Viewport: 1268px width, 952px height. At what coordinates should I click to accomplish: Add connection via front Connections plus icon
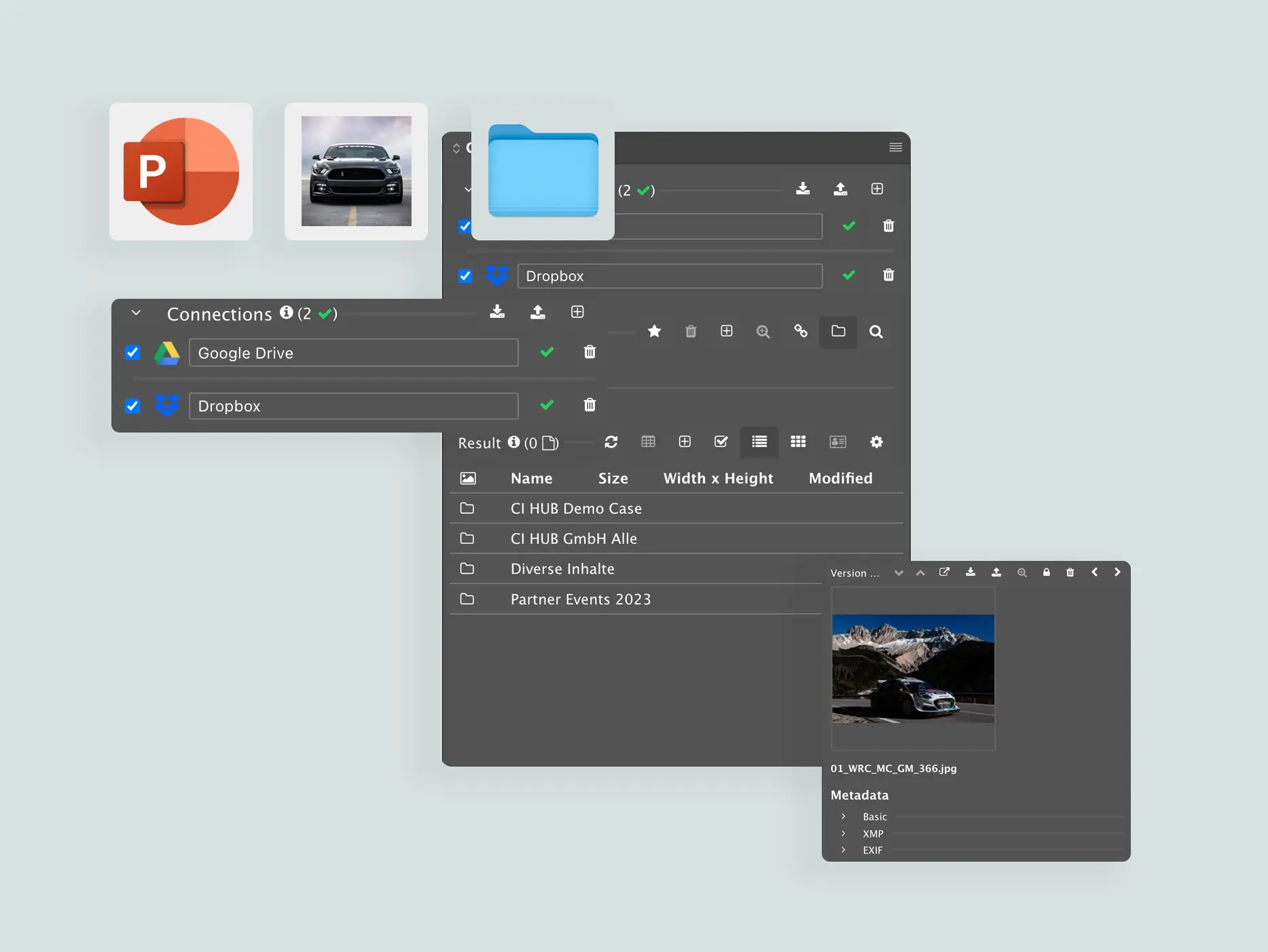coord(577,312)
